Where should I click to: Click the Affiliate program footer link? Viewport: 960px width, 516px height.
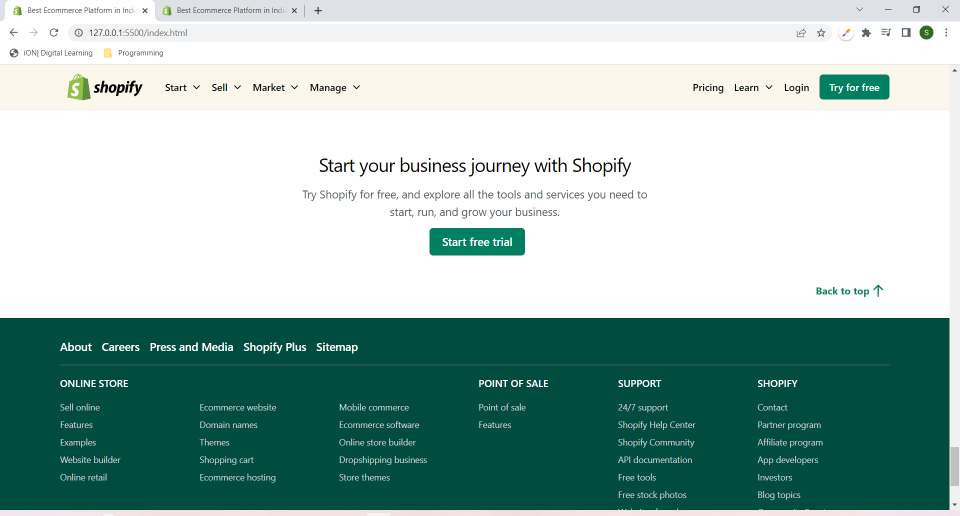pos(790,443)
